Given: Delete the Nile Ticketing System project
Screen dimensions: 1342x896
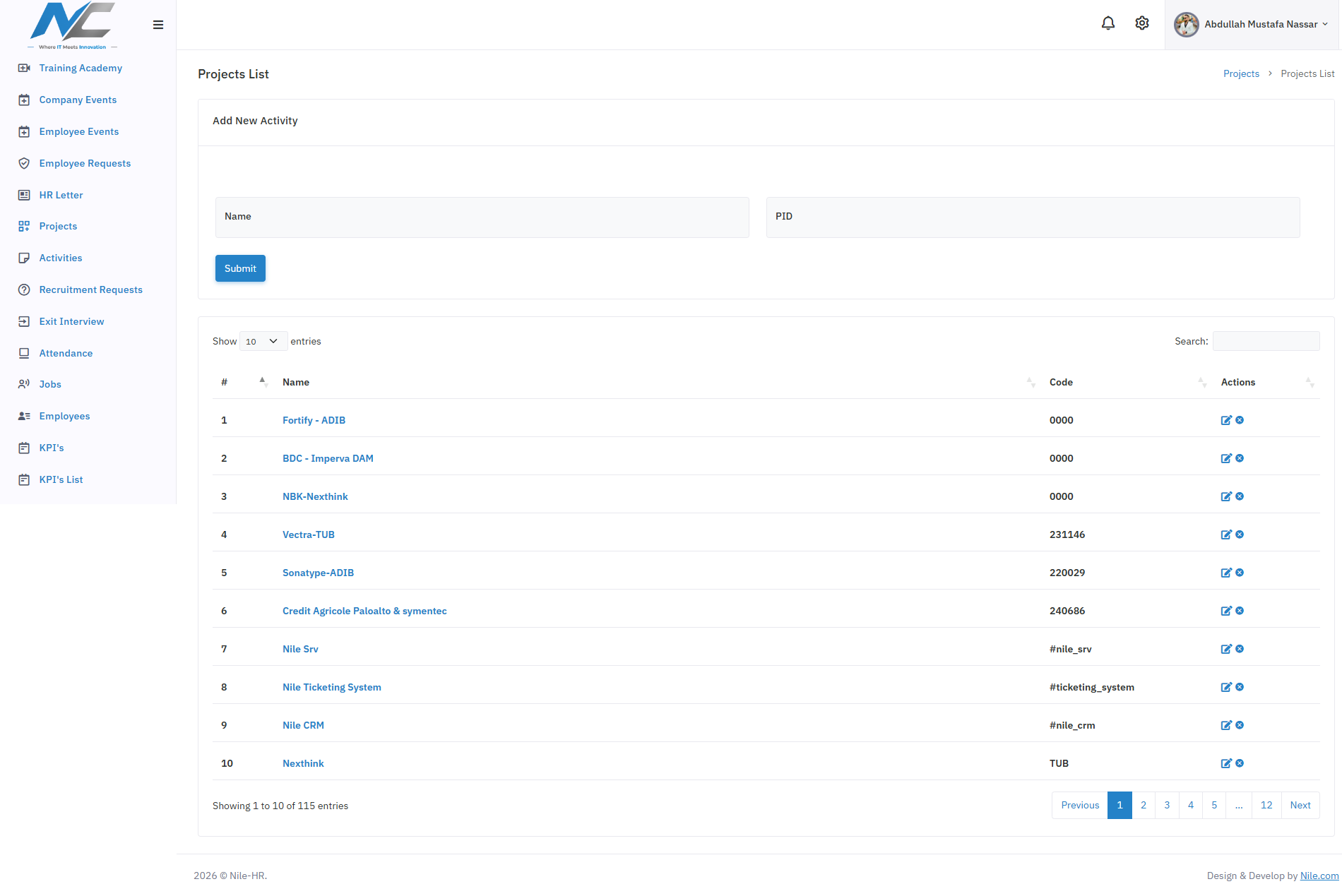Looking at the screenshot, I should tap(1240, 687).
